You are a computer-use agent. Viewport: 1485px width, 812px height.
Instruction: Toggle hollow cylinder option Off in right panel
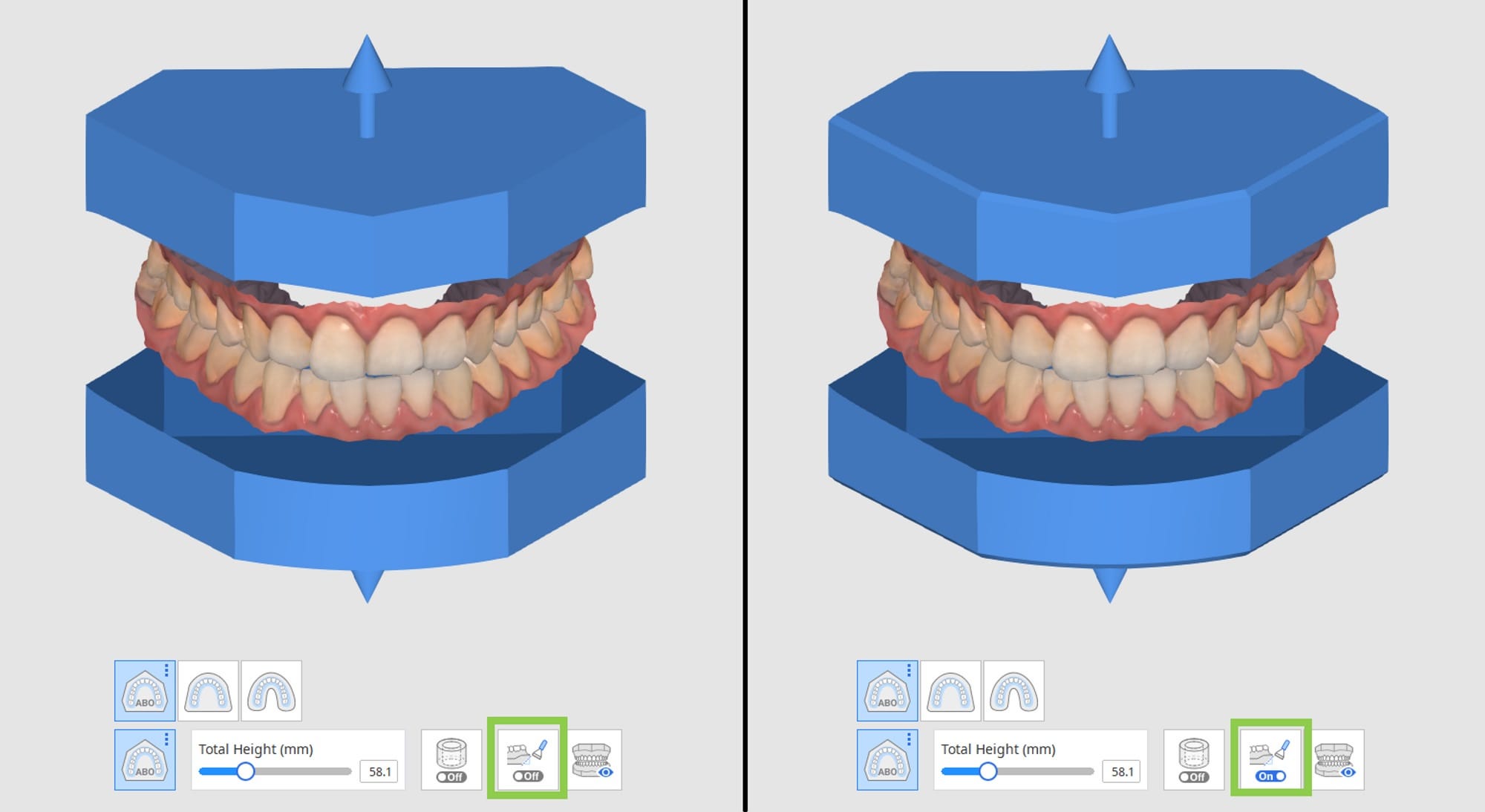pos(1194,759)
